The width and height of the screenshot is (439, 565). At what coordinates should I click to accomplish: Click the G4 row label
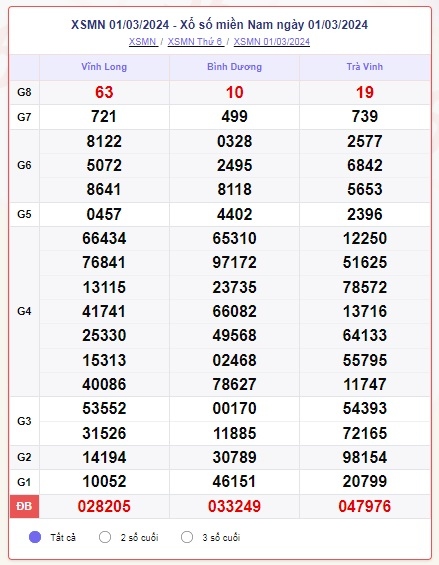[24, 311]
